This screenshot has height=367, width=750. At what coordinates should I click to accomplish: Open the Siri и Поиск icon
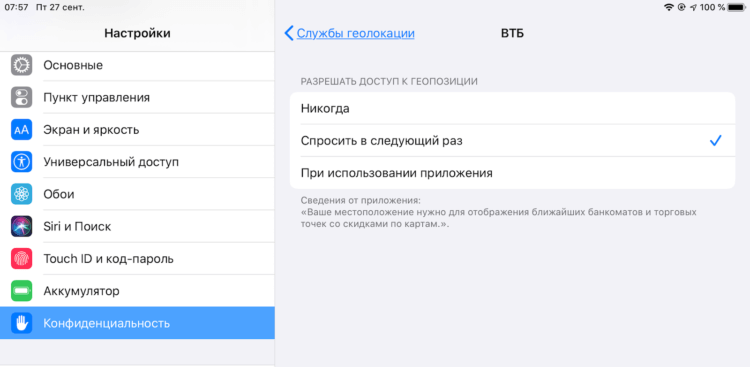point(22,226)
